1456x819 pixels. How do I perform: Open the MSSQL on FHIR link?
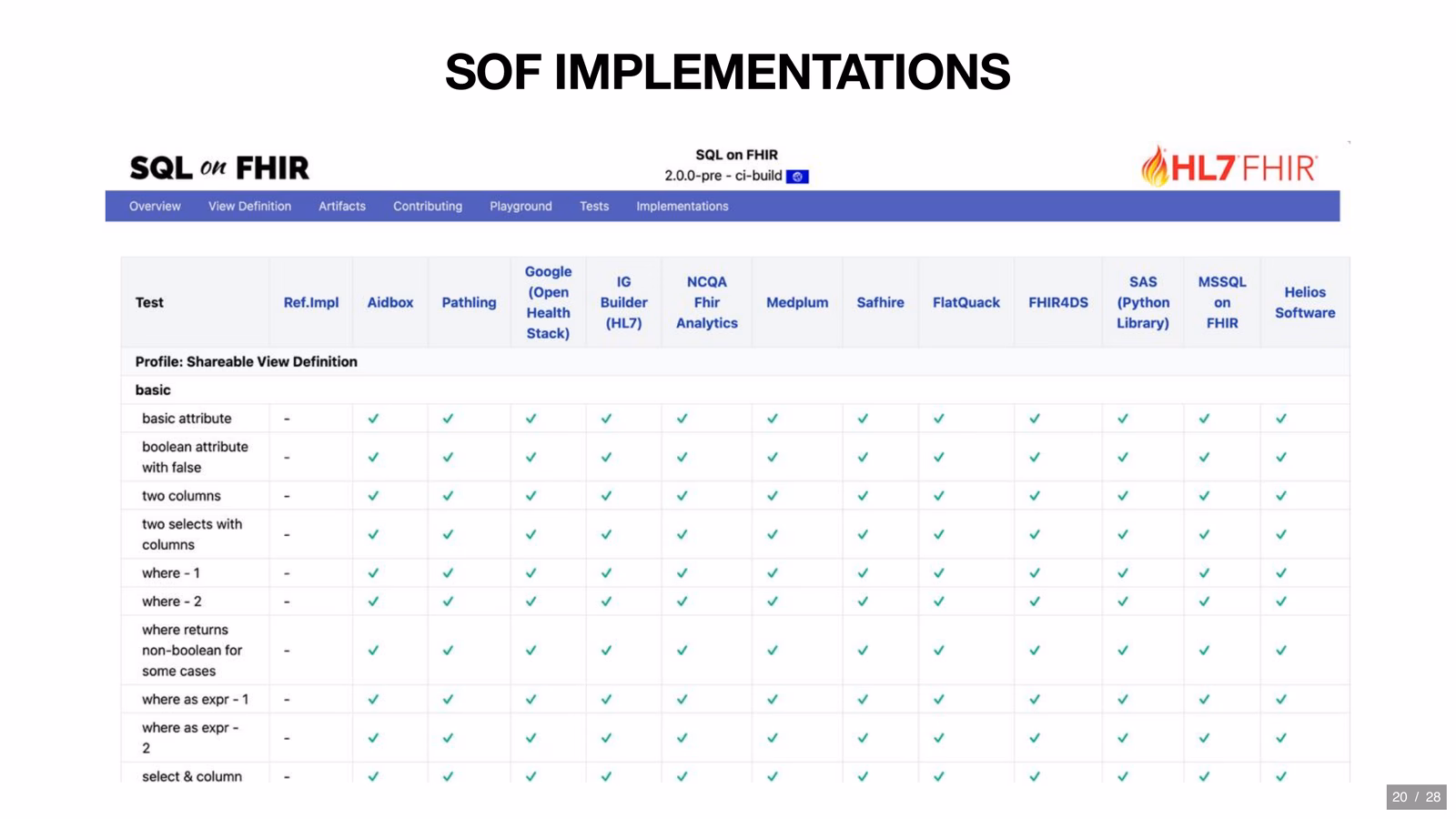[x=1222, y=302]
